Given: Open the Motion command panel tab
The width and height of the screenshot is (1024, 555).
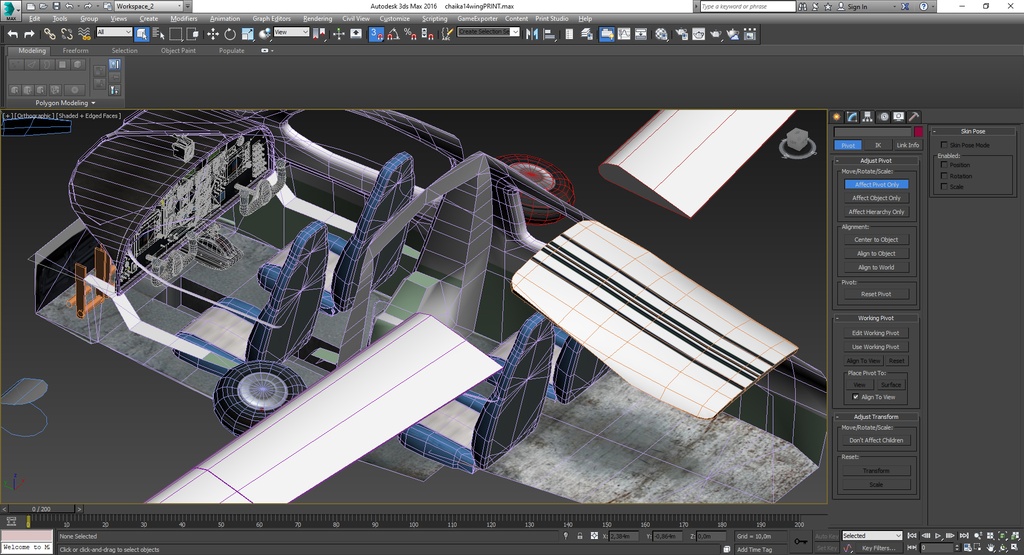Looking at the screenshot, I should [884, 116].
